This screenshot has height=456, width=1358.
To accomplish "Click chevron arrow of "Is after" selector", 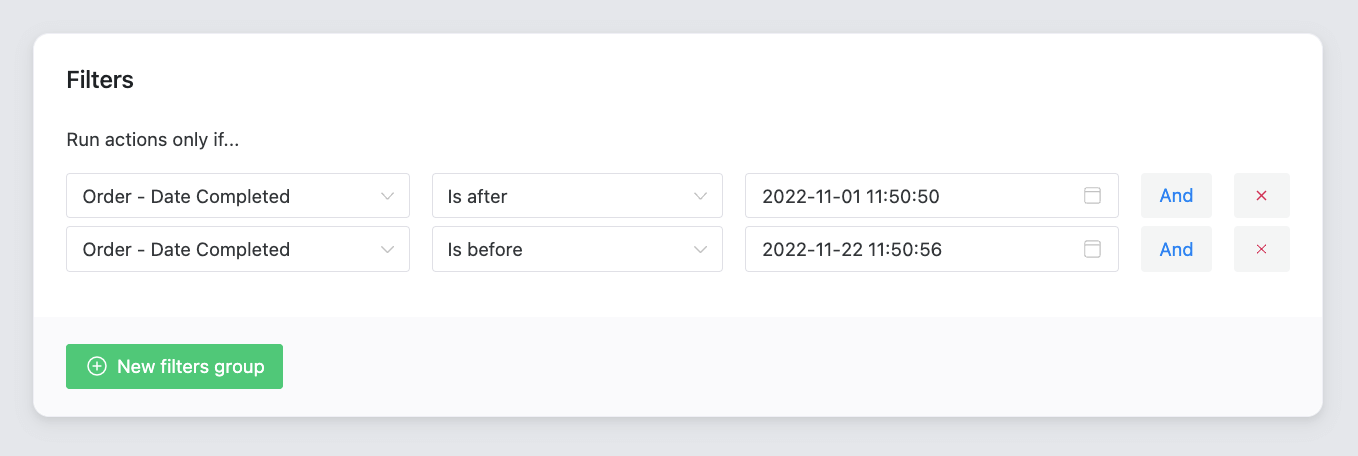I will pyautogui.click(x=700, y=196).
